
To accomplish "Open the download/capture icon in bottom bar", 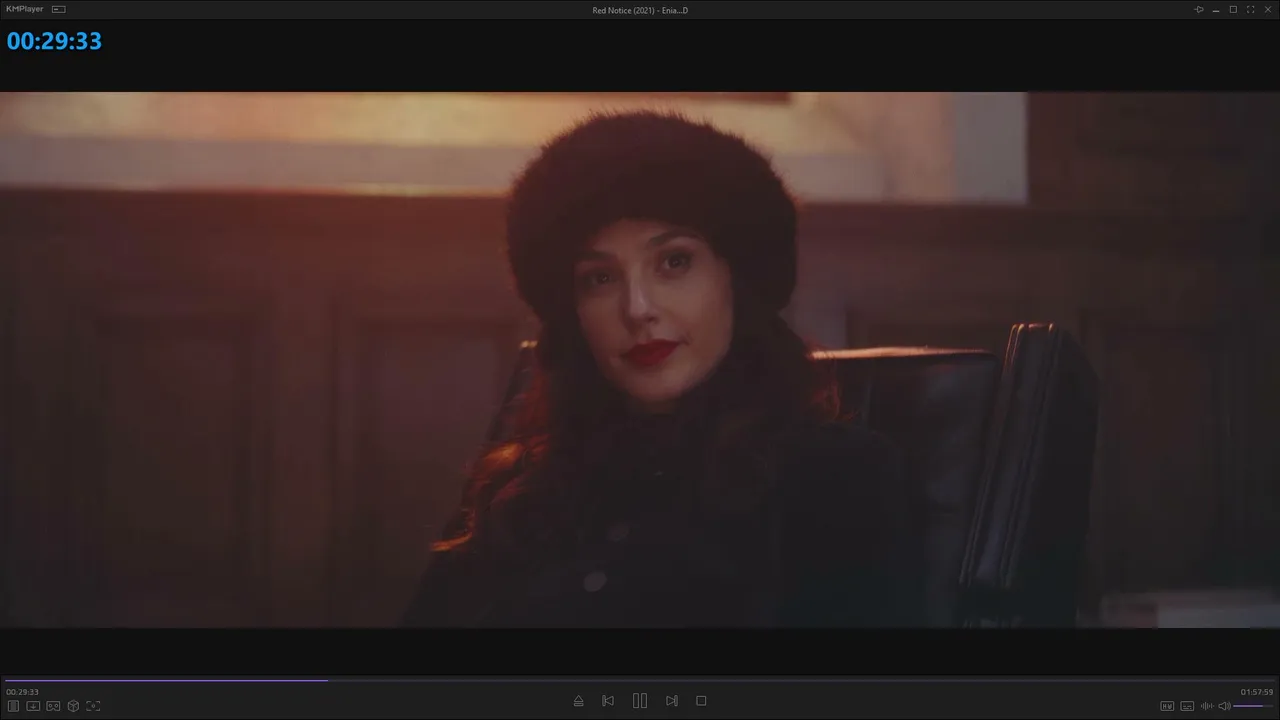I will (x=33, y=706).
